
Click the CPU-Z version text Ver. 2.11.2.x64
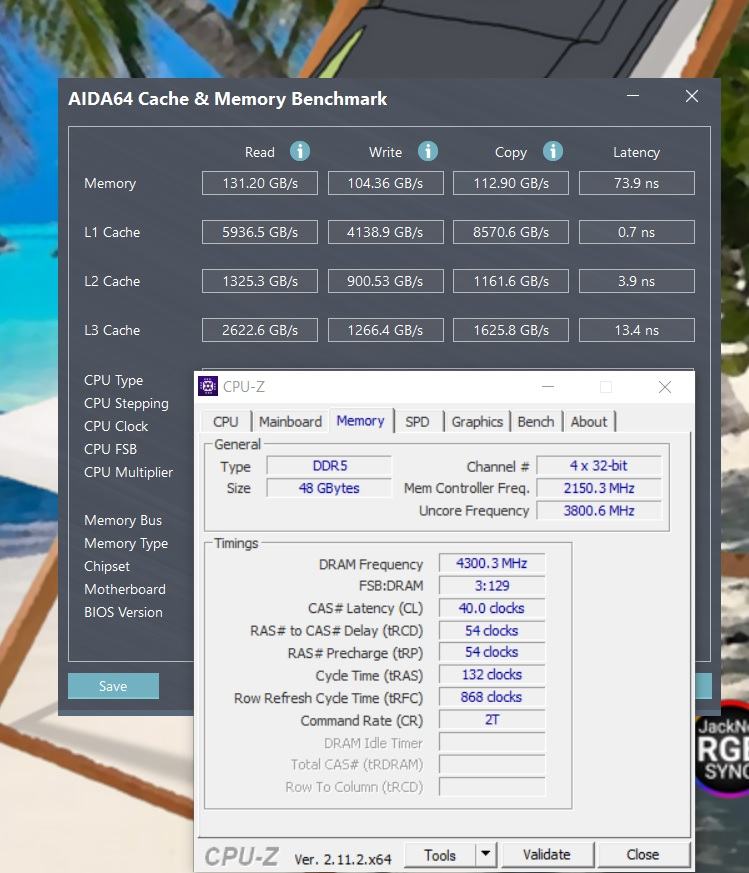click(x=343, y=859)
